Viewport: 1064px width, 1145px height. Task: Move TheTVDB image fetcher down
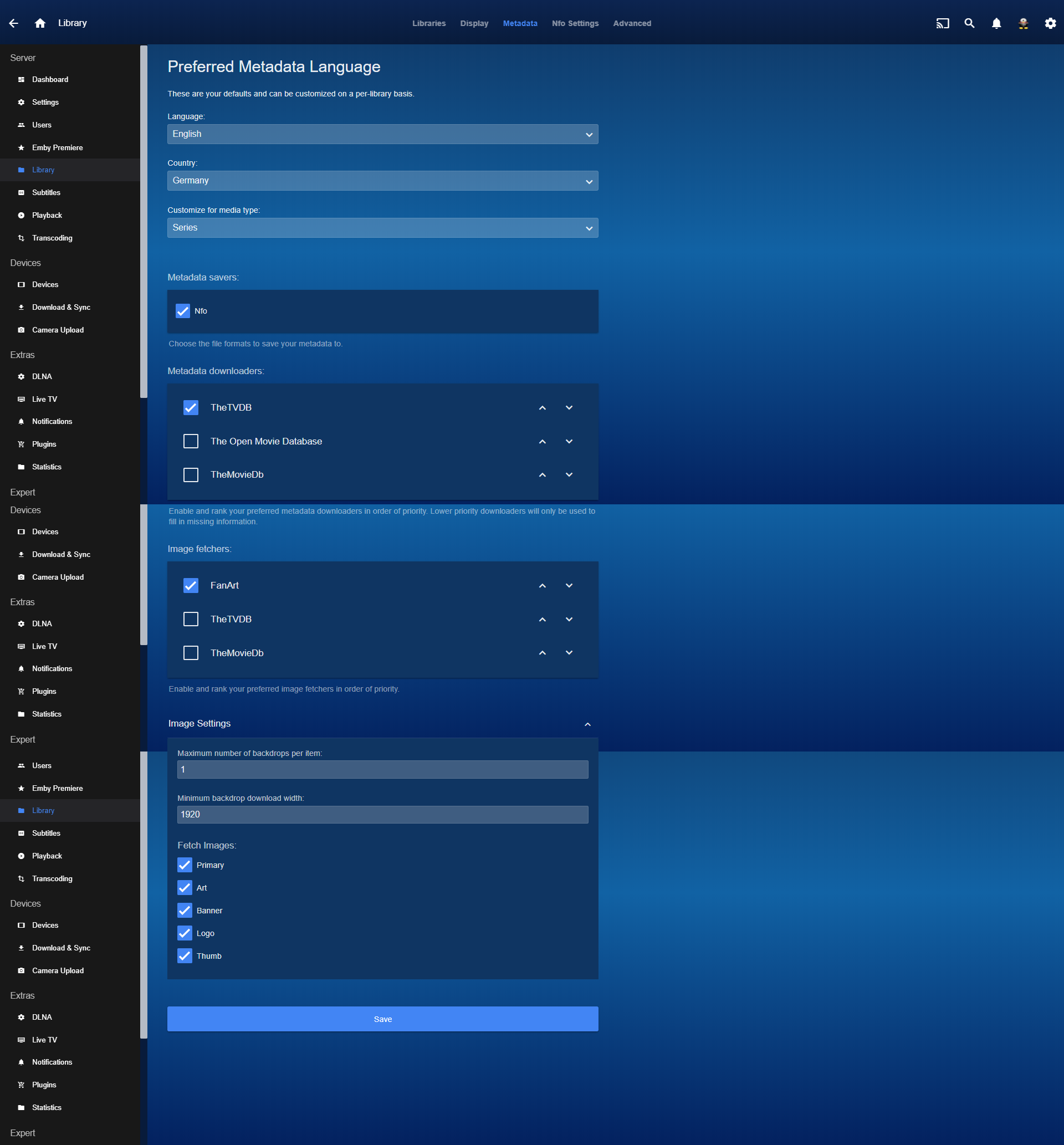click(569, 620)
